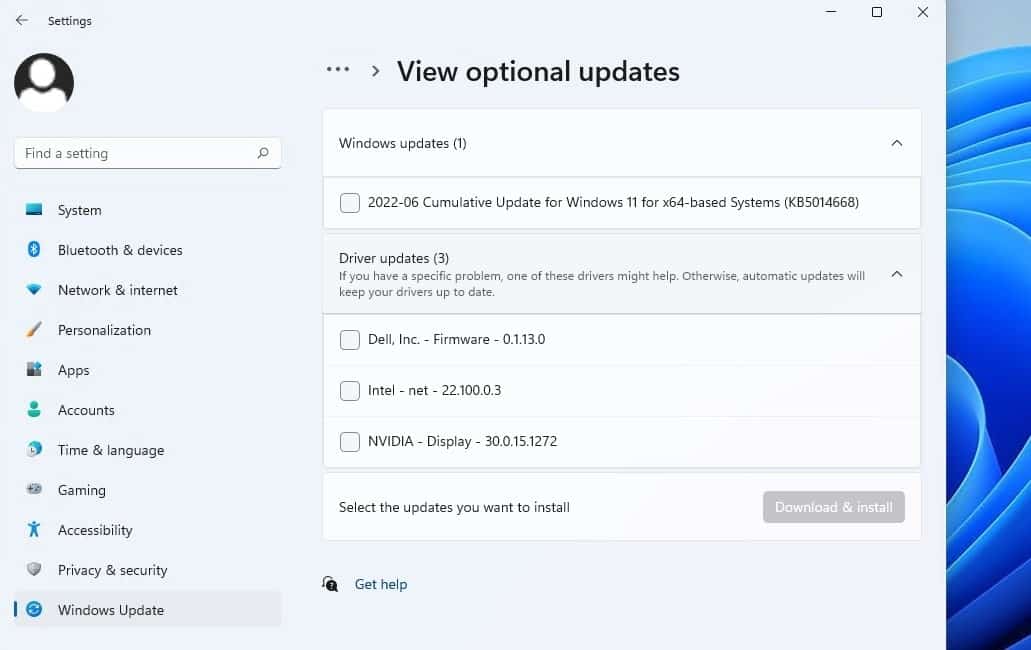
Task: Collapse the Windows updates section chevron
Action: click(x=897, y=143)
